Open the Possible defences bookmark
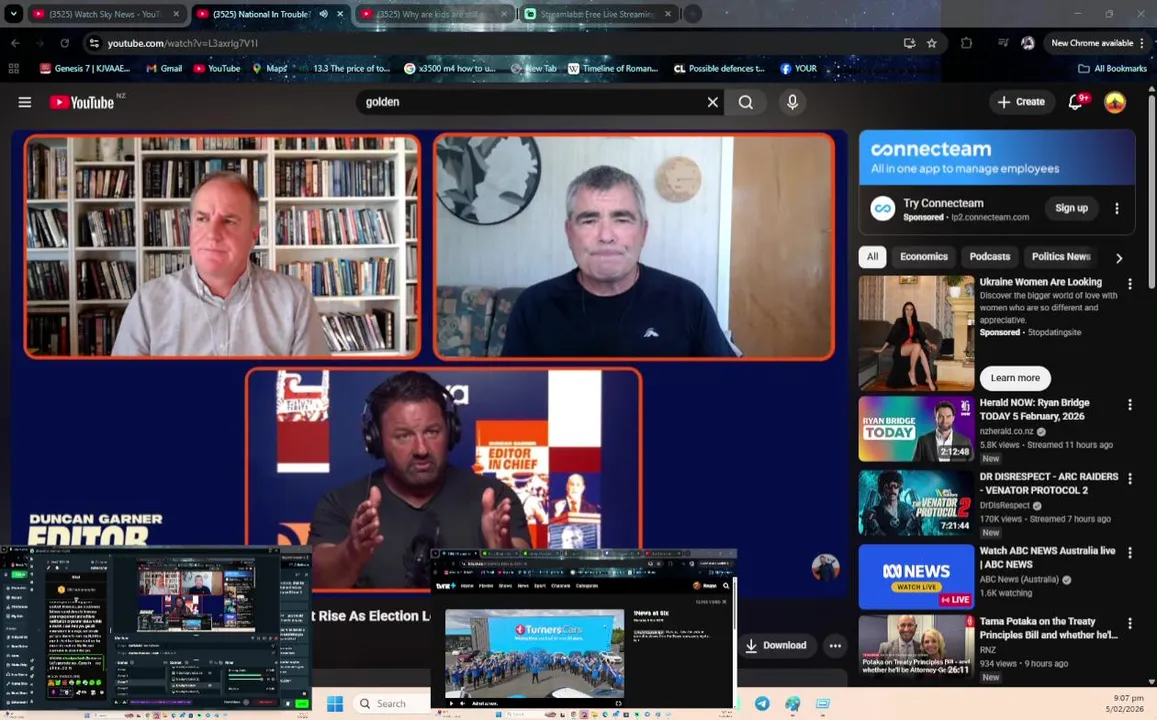1157x720 pixels. 719,68
